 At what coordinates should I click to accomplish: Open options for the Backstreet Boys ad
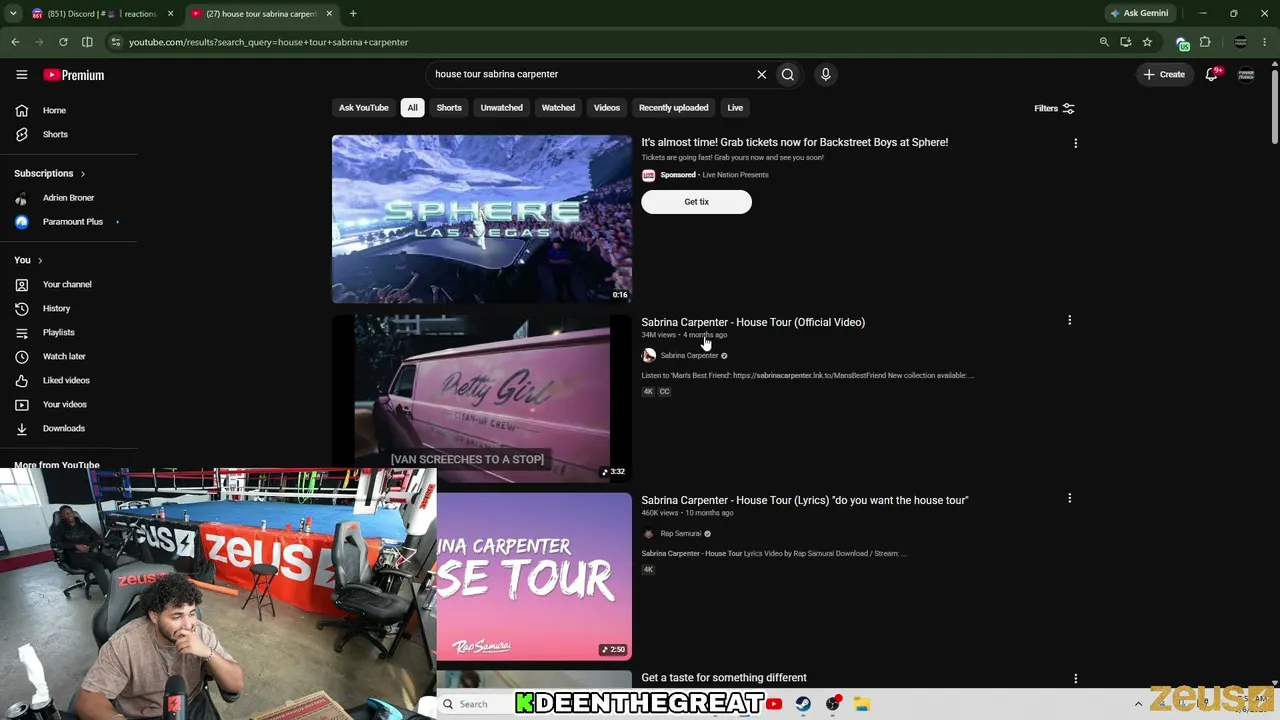[x=1075, y=143]
